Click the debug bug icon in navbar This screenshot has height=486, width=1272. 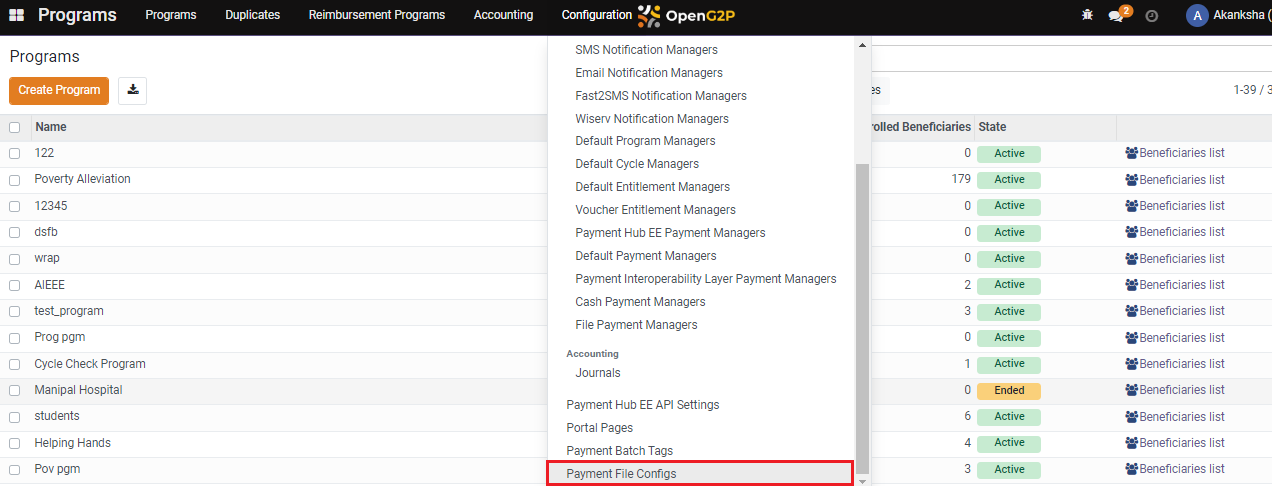tap(1087, 15)
